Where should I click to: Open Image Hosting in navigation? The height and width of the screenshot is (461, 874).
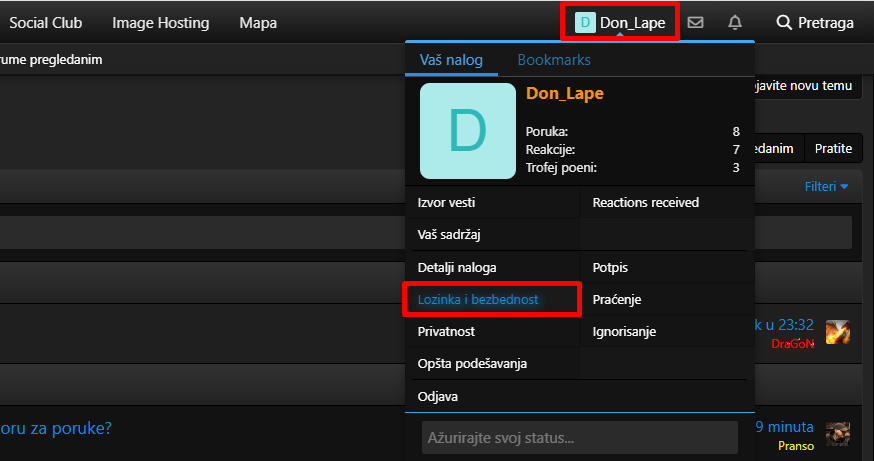(161, 23)
